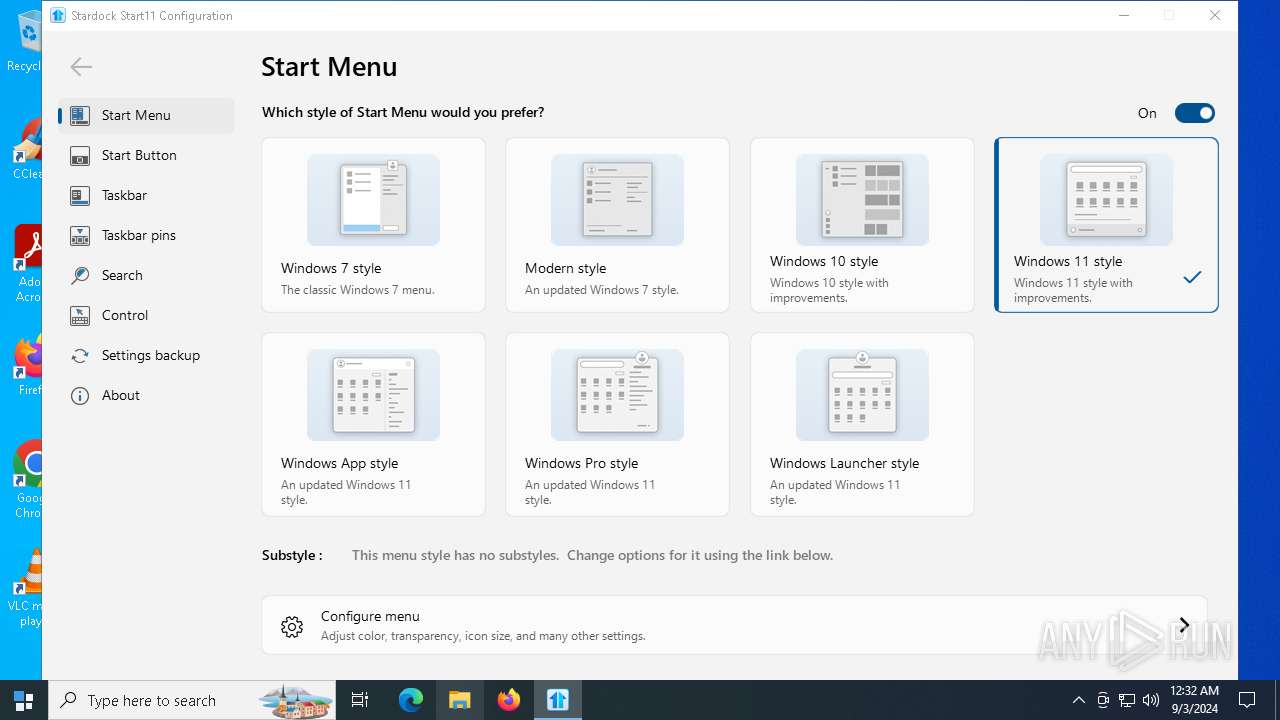This screenshot has height=720, width=1280.
Task: Open the Start Button section
Action: pos(146,155)
